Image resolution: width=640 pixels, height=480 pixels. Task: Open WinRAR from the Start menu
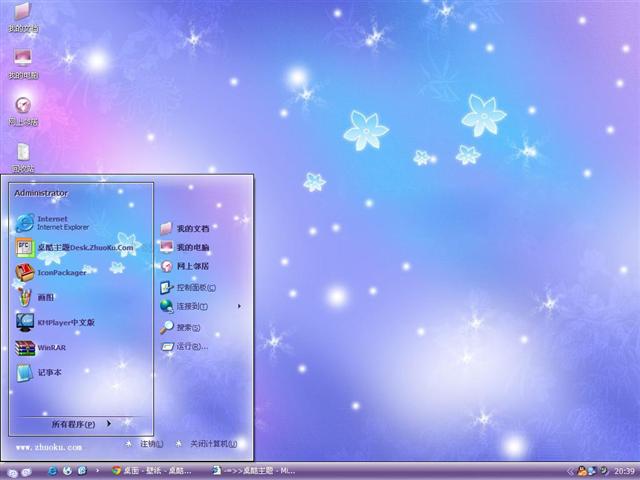tap(40, 348)
